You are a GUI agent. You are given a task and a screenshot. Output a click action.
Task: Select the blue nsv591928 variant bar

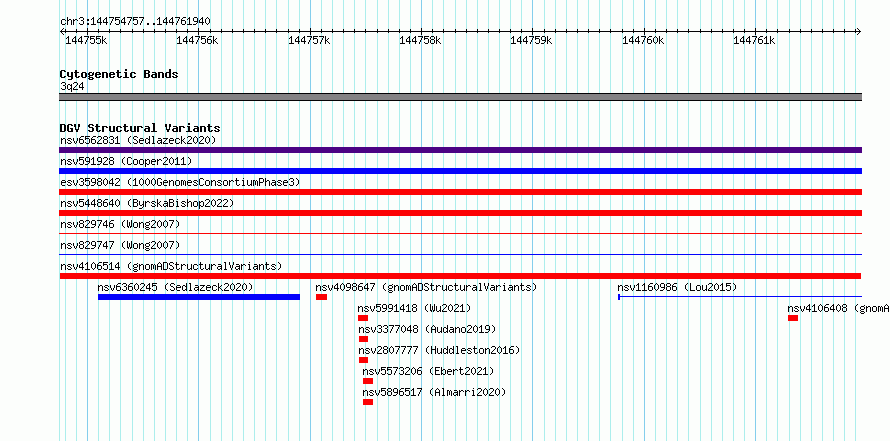click(x=460, y=171)
